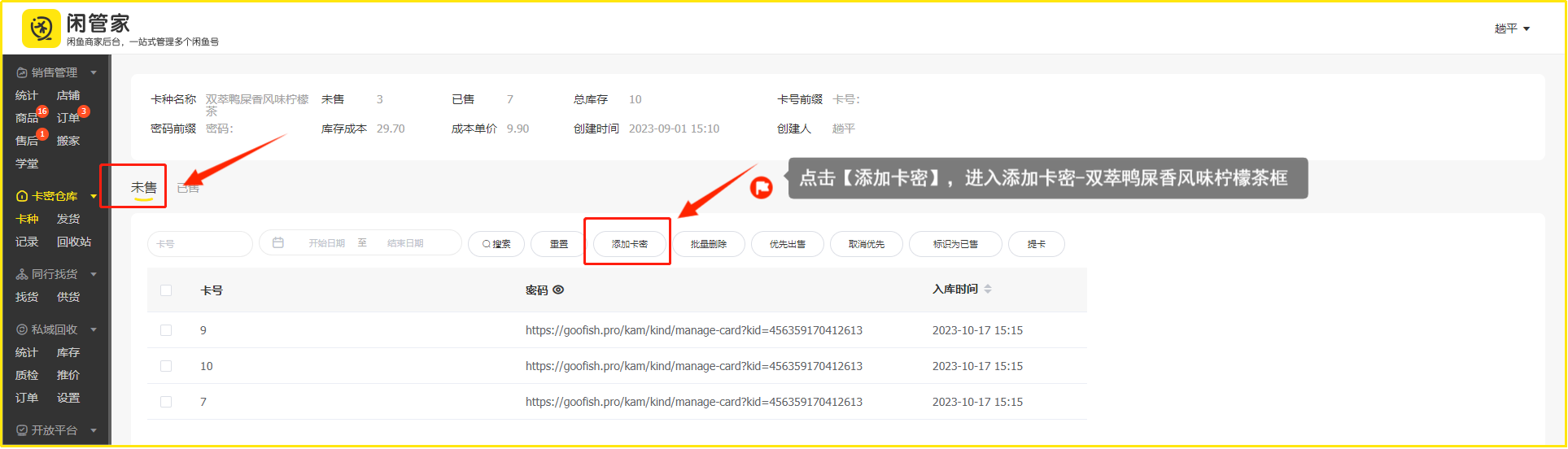Click the 闲管家 logo icon
The height and width of the screenshot is (449, 1568).
point(41,28)
